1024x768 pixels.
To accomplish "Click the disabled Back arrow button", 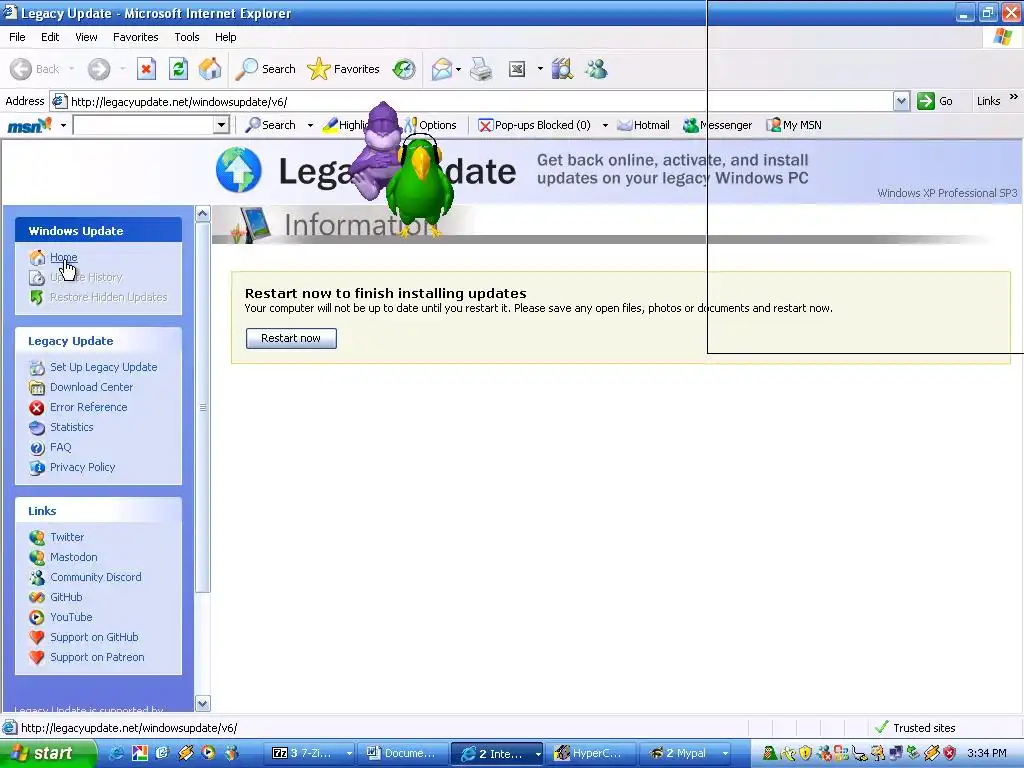I will [35, 69].
